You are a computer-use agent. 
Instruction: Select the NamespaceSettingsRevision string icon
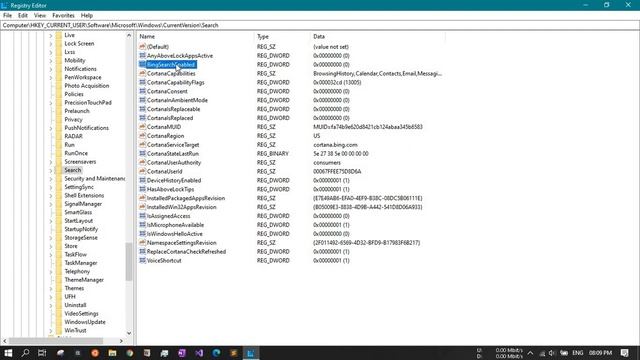pos(142,242)
